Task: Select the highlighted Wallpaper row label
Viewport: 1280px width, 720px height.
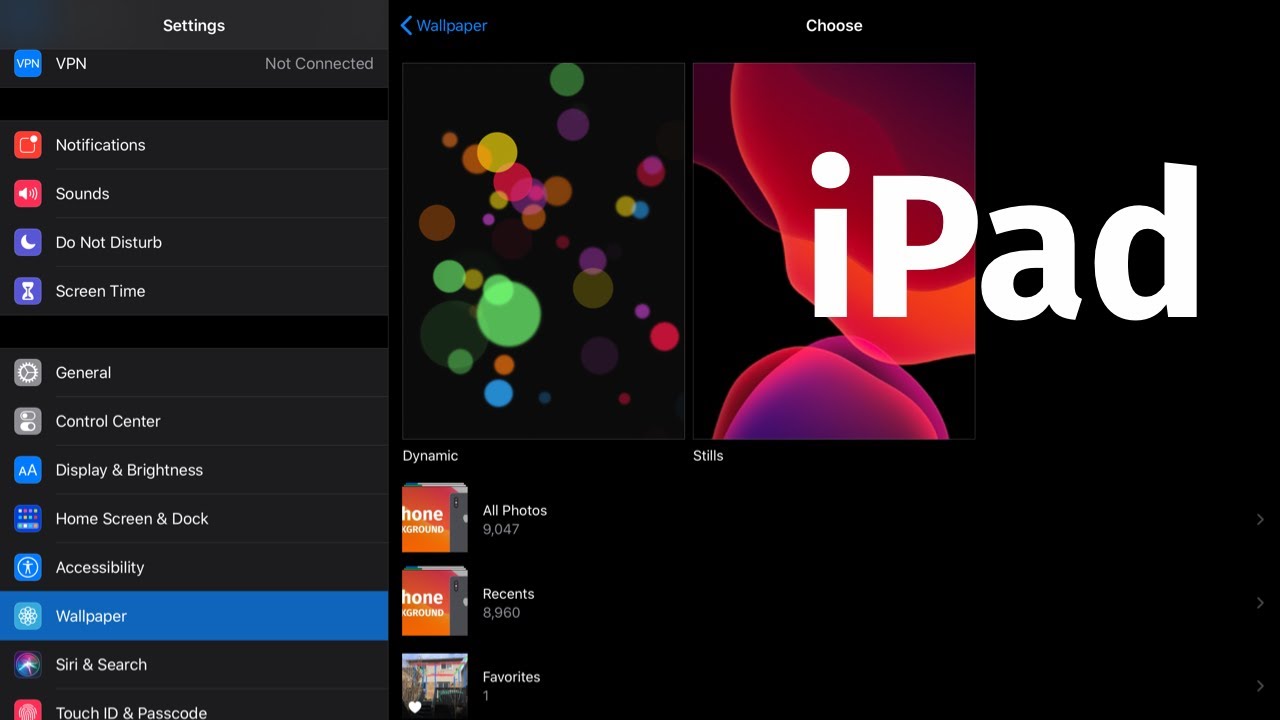Action: (x=91, y=616)
